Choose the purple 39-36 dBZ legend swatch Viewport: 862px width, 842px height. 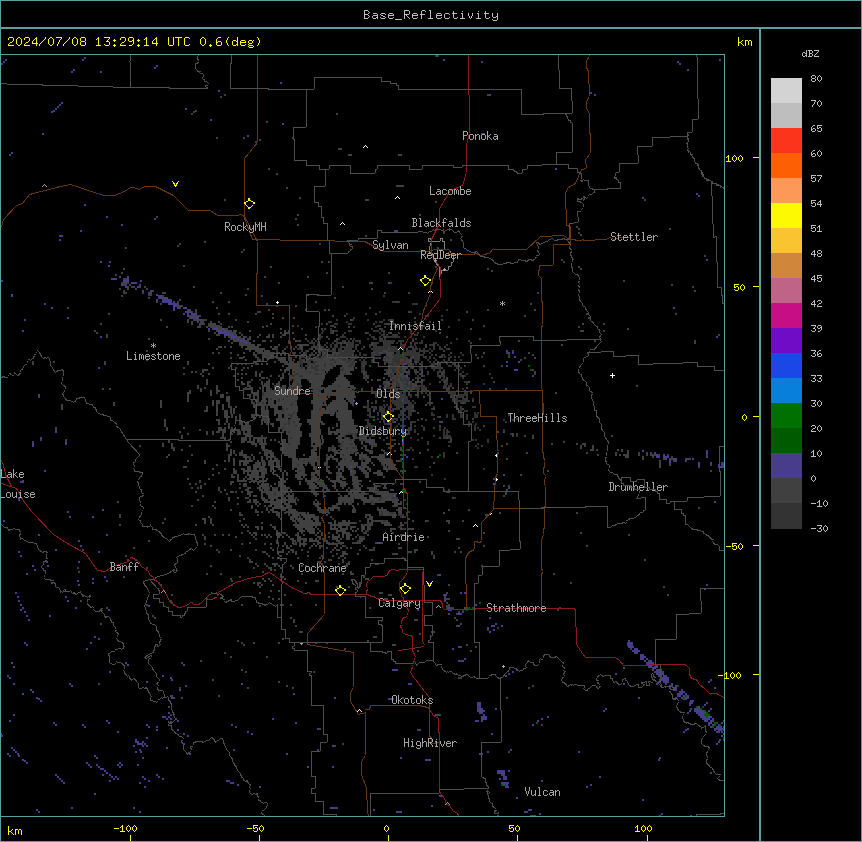click(x=786, y=341)
